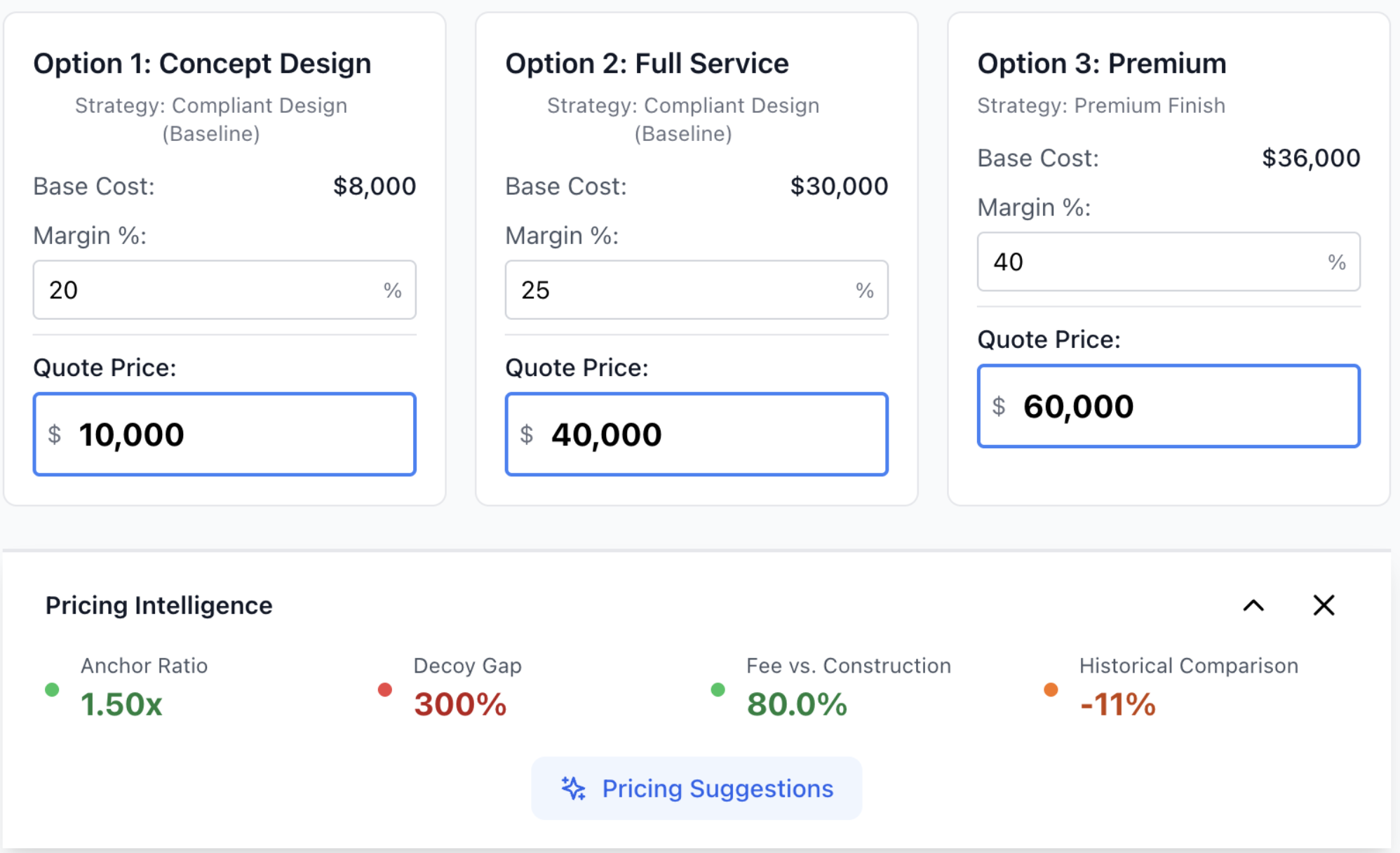Click the -11% Historical Comparison value
Image resolution: width=1400 pixels, height=853 pixels.
click(1118, 704)
